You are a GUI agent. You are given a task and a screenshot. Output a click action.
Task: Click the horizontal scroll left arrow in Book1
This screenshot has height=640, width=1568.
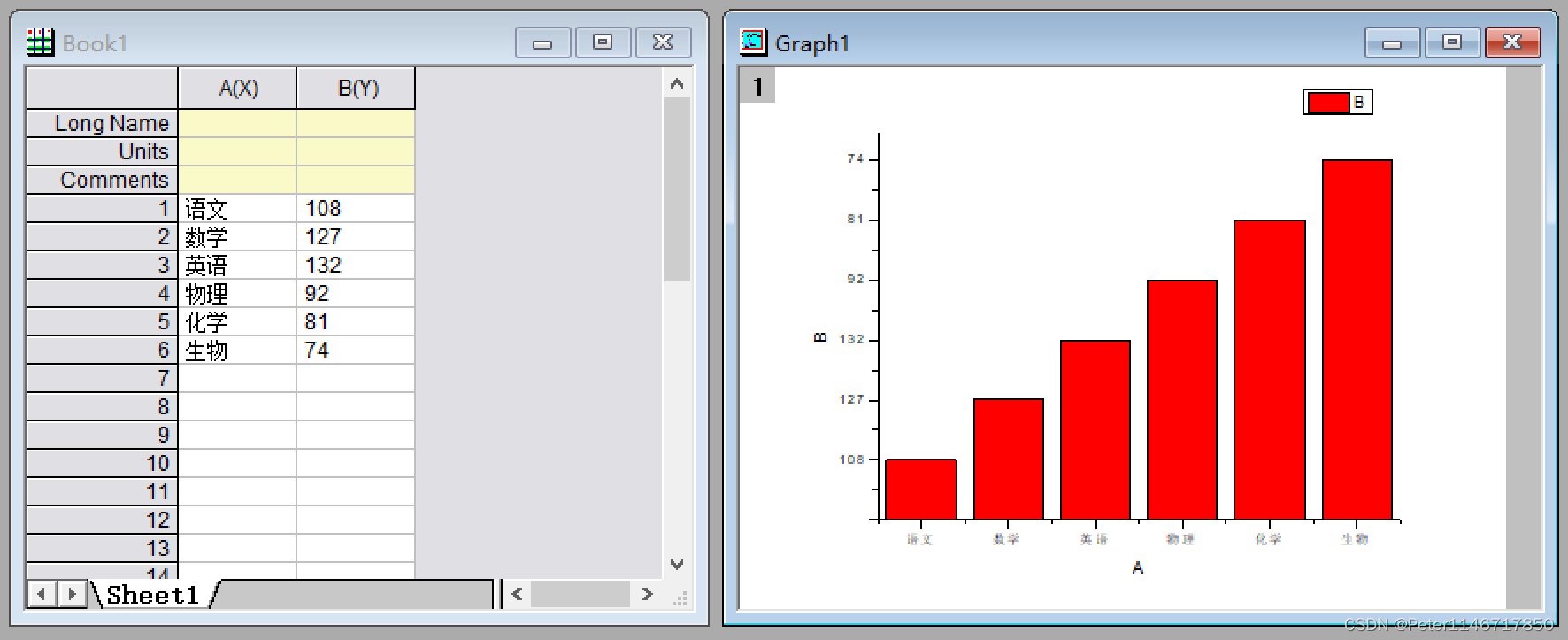click(518, 594)
